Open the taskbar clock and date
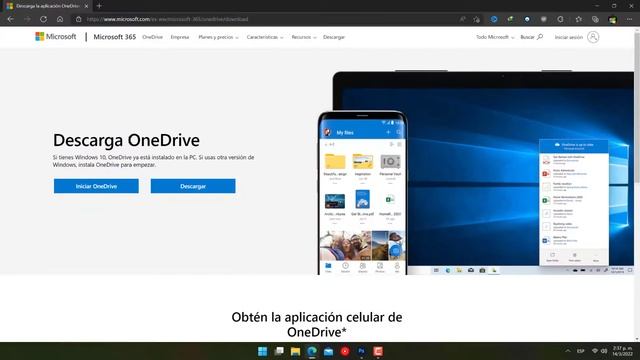The image size is (640, 360). pyautogui.click(x=622, y=351)
